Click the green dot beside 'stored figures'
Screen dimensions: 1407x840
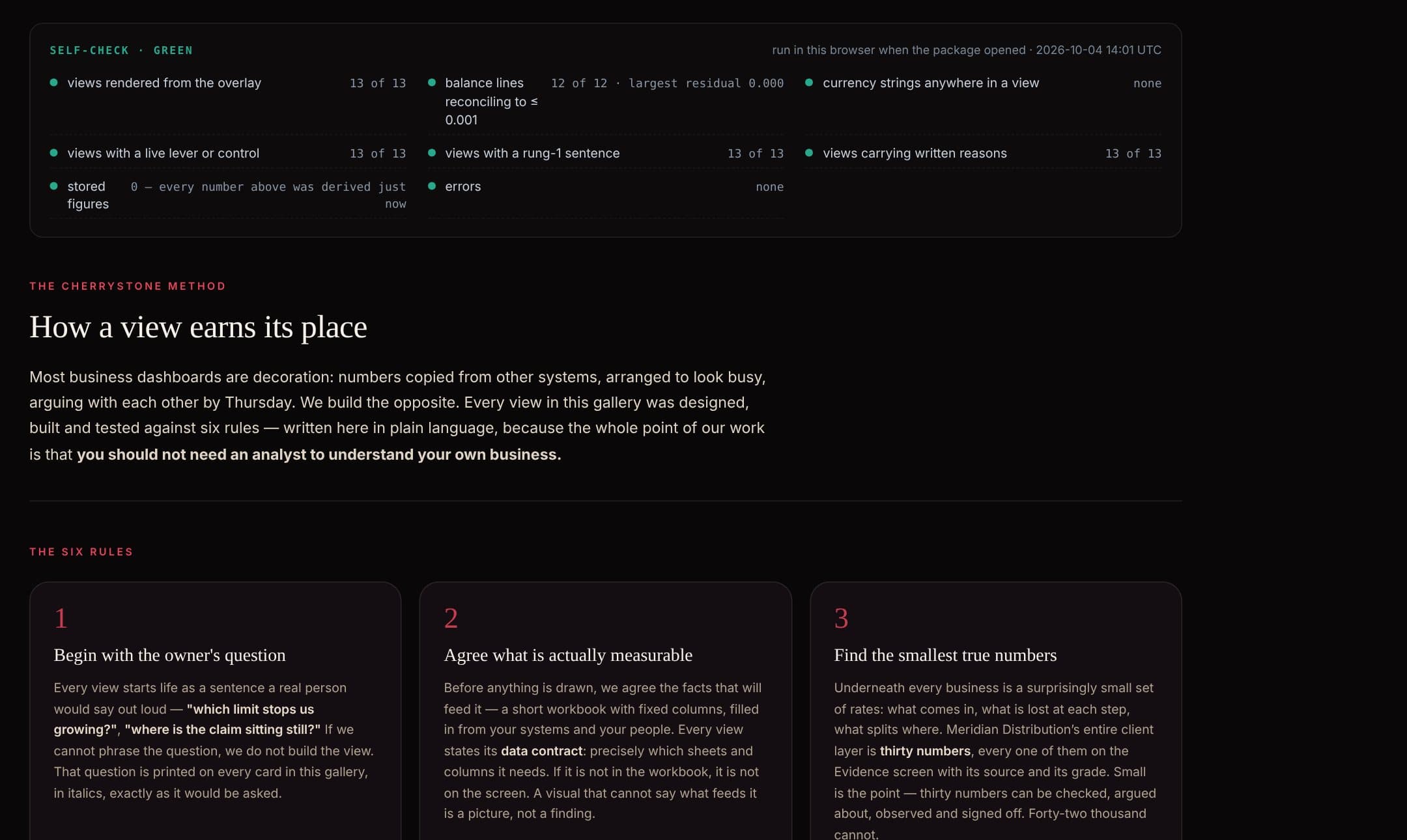click(x=54, y=186)
